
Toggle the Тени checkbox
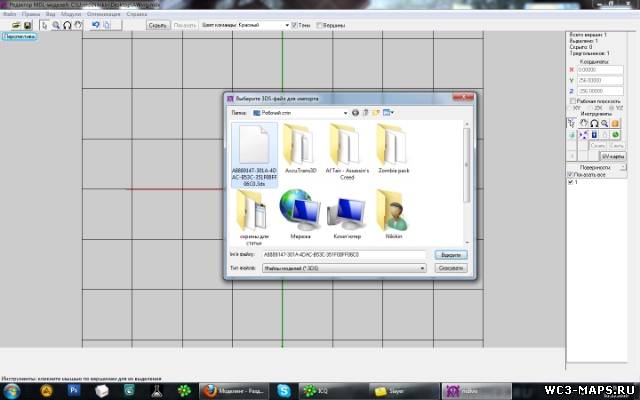pos(293,25)
